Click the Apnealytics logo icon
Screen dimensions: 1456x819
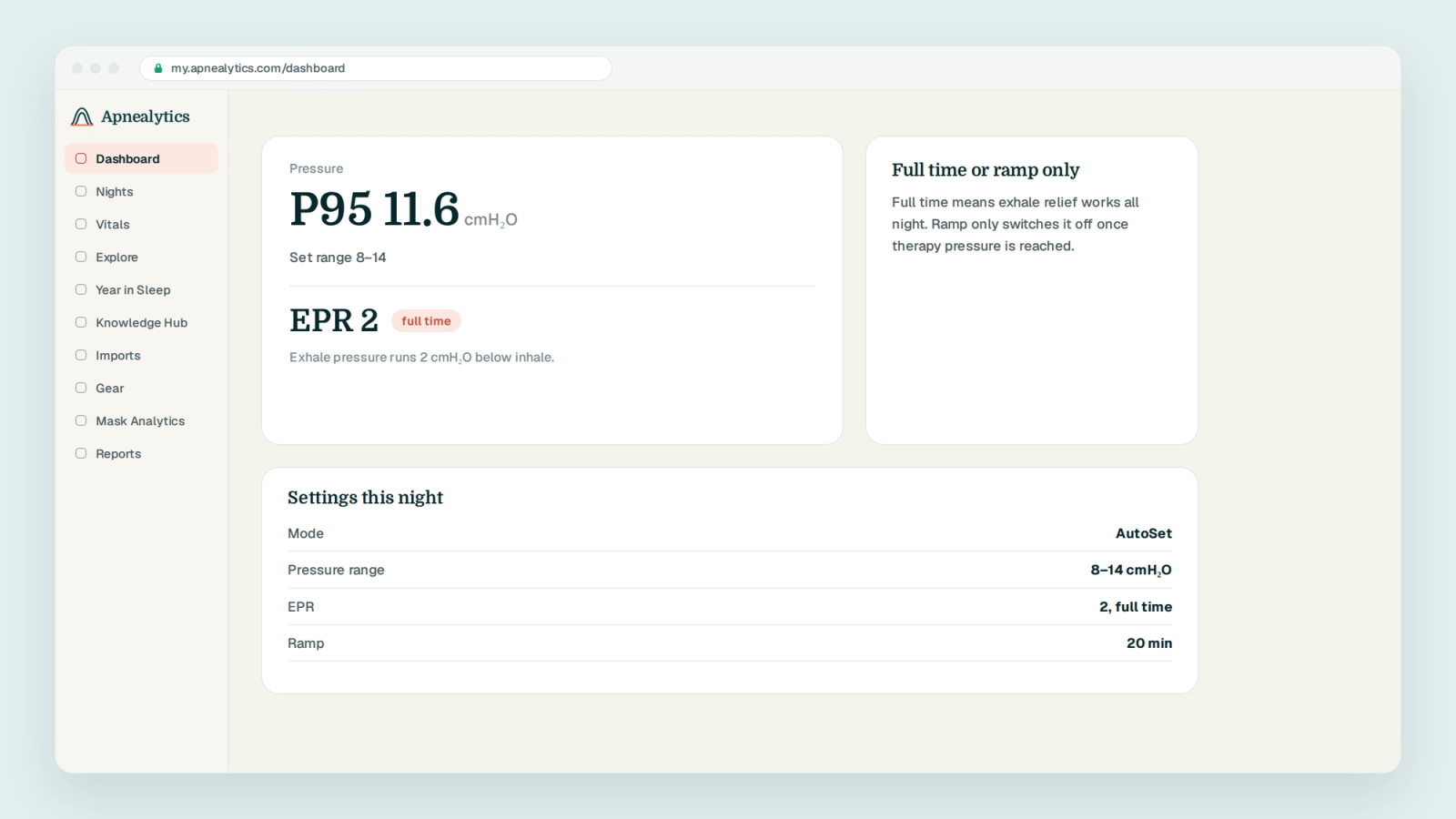82,116
